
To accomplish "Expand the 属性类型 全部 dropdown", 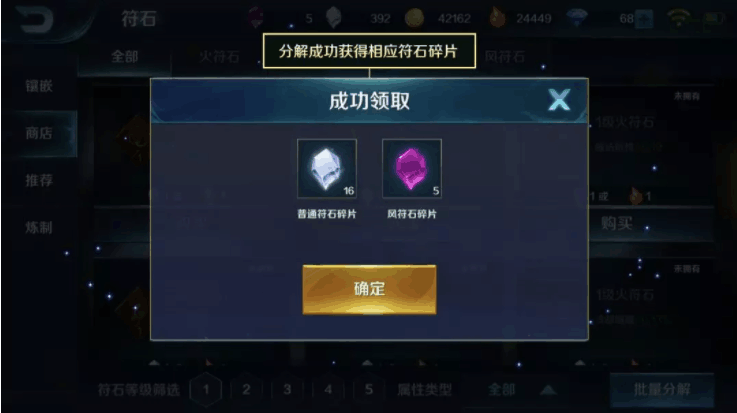I will coord(517,390).
